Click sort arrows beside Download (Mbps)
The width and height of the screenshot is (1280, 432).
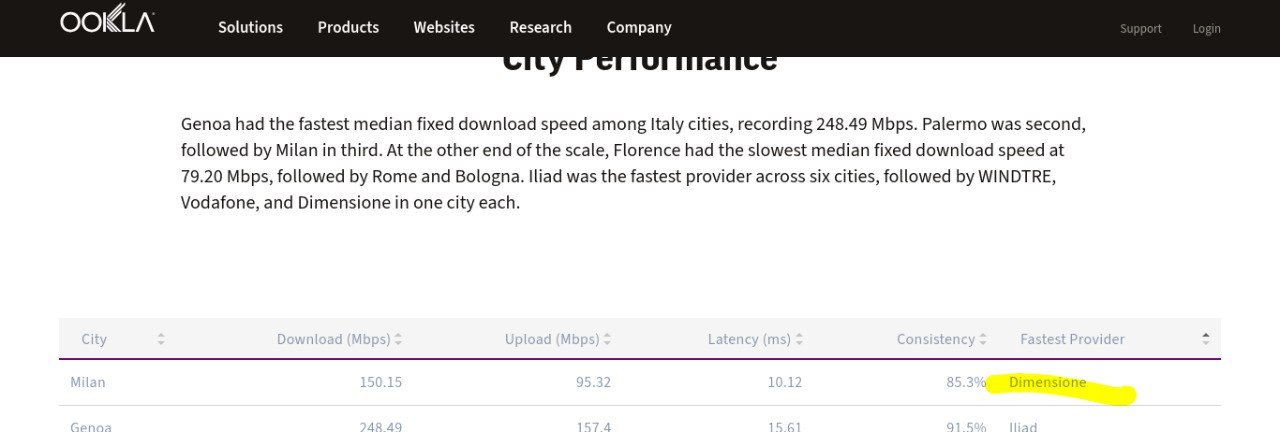398,340
